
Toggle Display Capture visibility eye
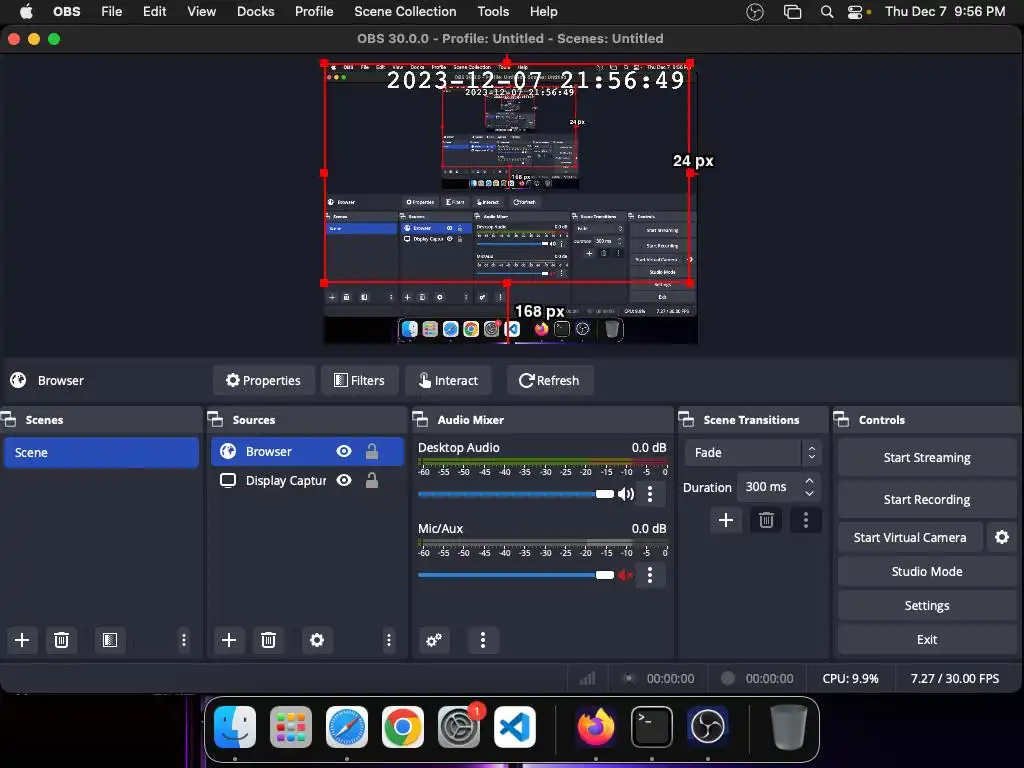tap(344, 481)
